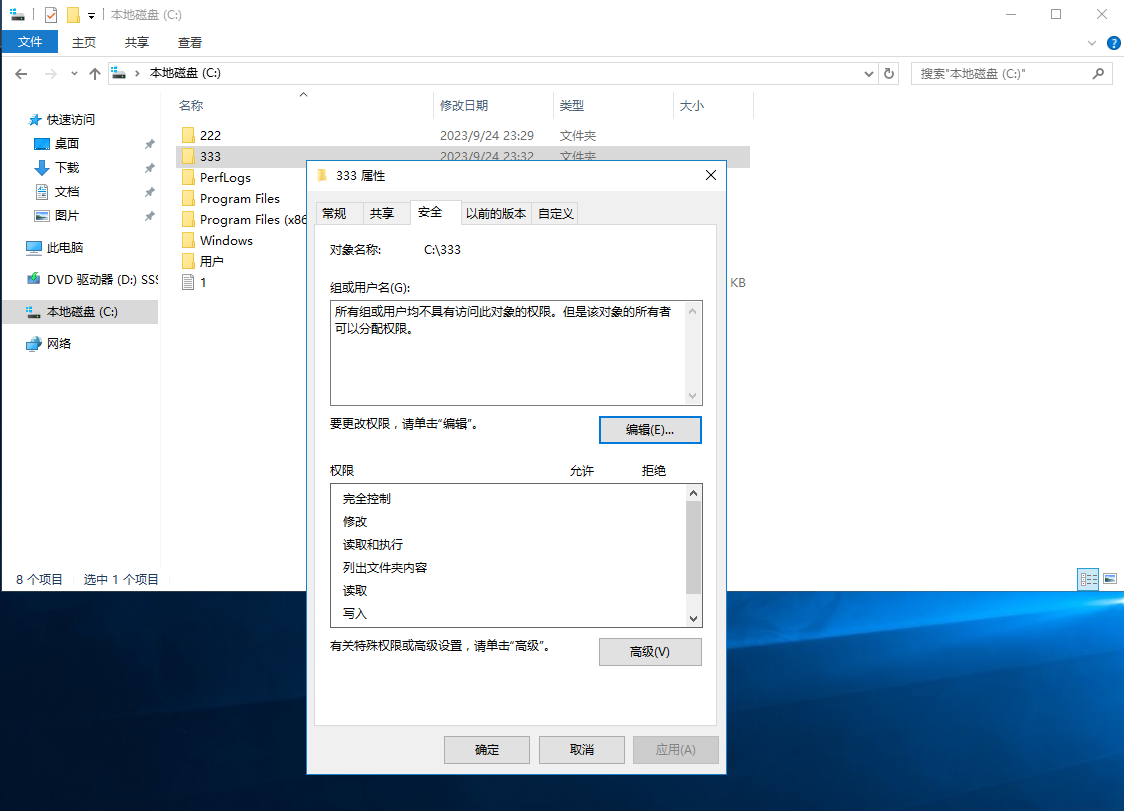Select the 用户 folder
The image size is (1124, 811).
[x=211, y=262]
